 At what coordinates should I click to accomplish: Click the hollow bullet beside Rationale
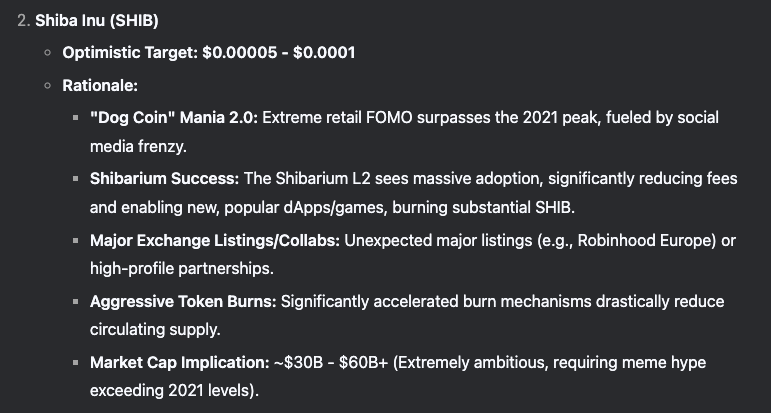click(x=47, y=86)
